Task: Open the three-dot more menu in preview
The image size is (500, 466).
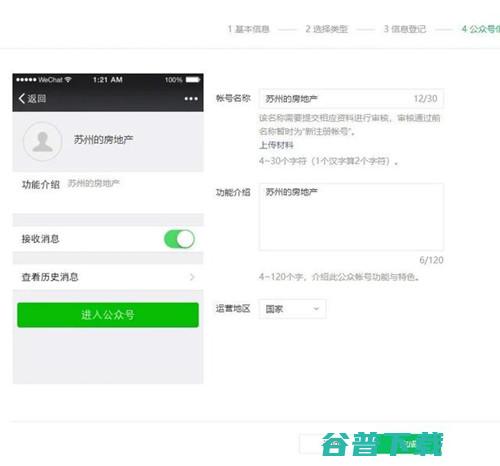Action: (x=191, y=99)
